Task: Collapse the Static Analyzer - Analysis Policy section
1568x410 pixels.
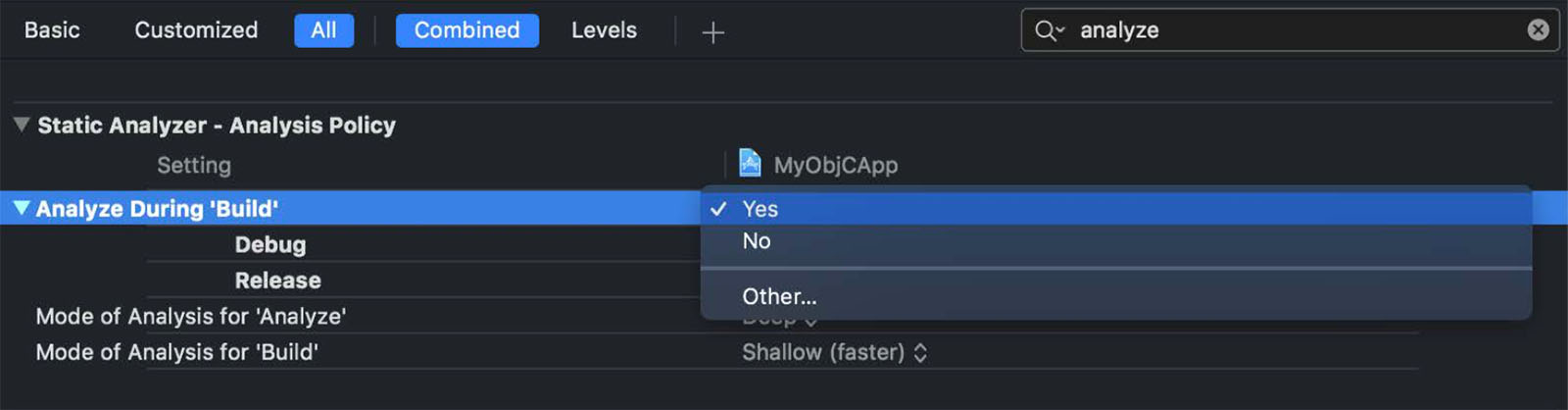Action: [x=21, y=125]
